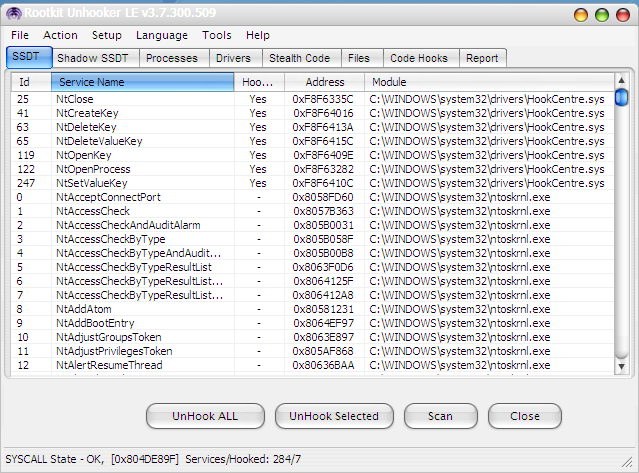Click address 0xF8F64016 cell

[x=323, y=113]
